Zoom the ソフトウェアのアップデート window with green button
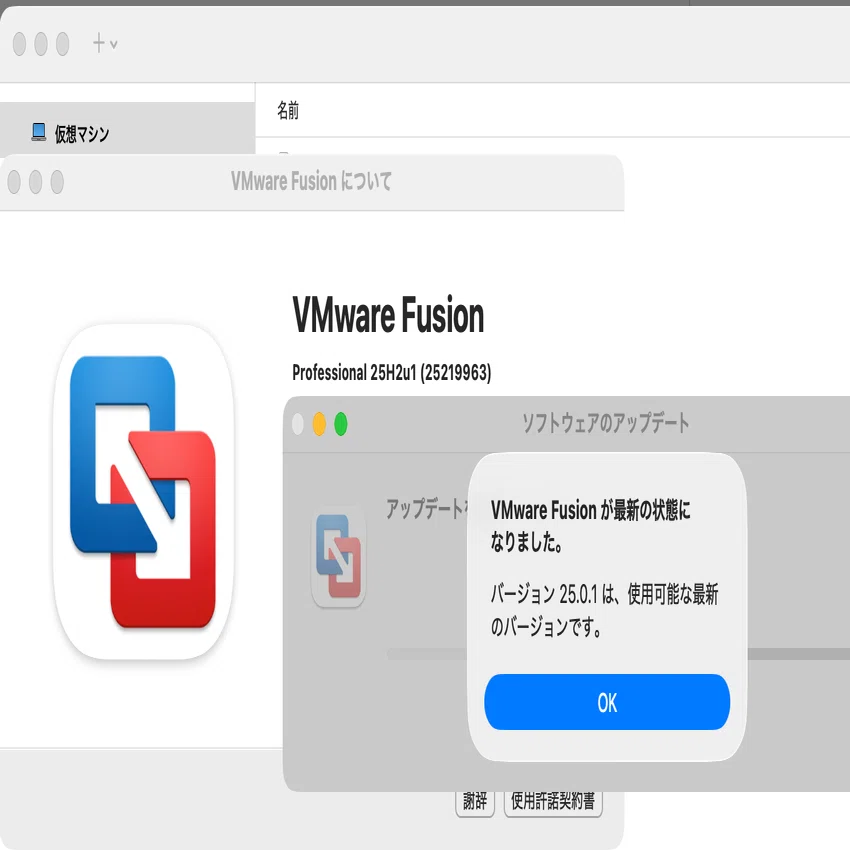 pos(340,424)
